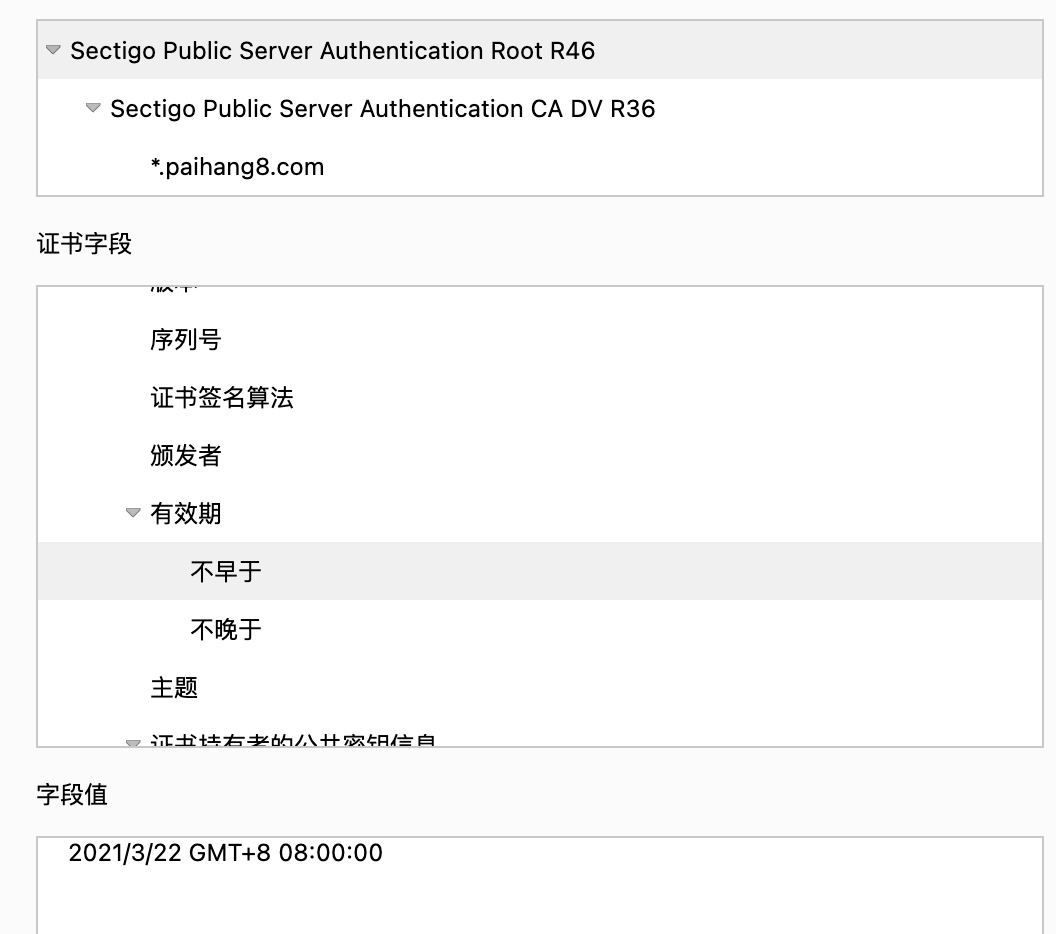Image resolution: width=1056 pixels, height=934 pixels.
Task: Select the 主题 field
Action: pyautogui.click(x=174, y=688)
